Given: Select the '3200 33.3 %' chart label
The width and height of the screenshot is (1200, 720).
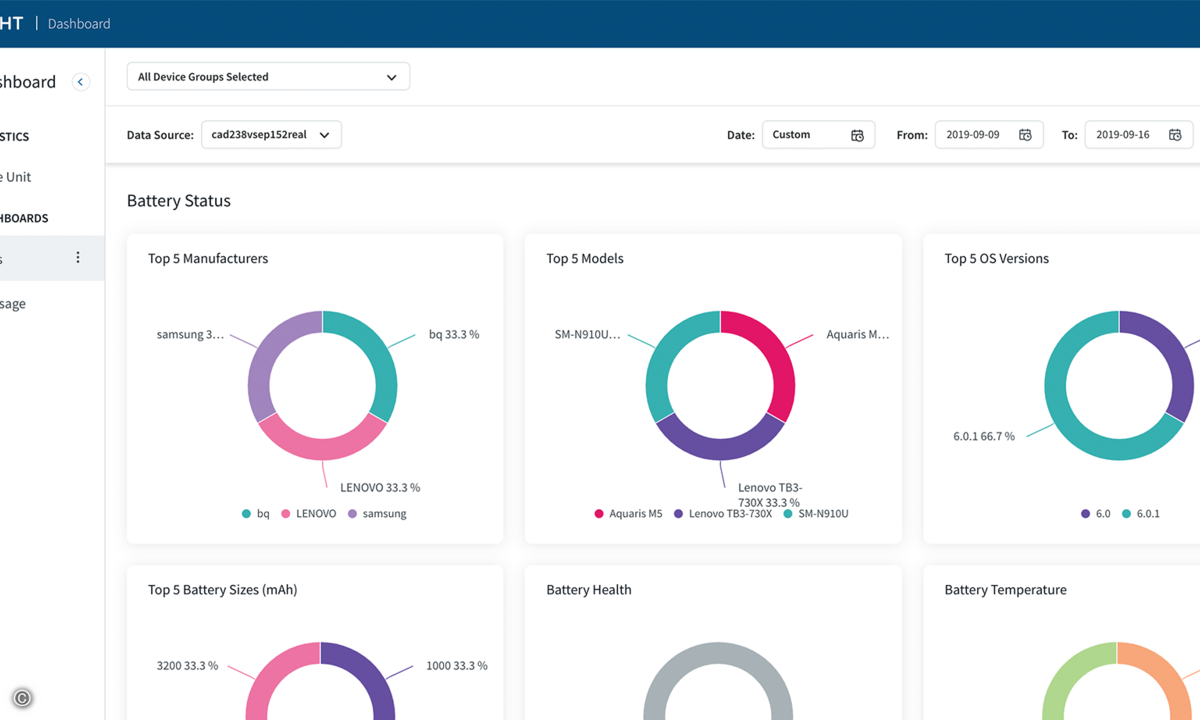Looking at the screenshot, I should [x=187, y=666].
